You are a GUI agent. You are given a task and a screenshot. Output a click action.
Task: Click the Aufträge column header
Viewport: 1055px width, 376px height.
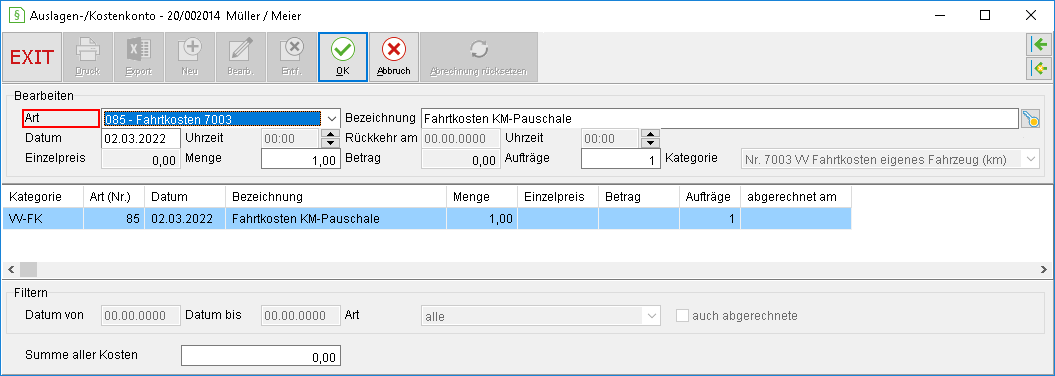[x=709, y=197]
